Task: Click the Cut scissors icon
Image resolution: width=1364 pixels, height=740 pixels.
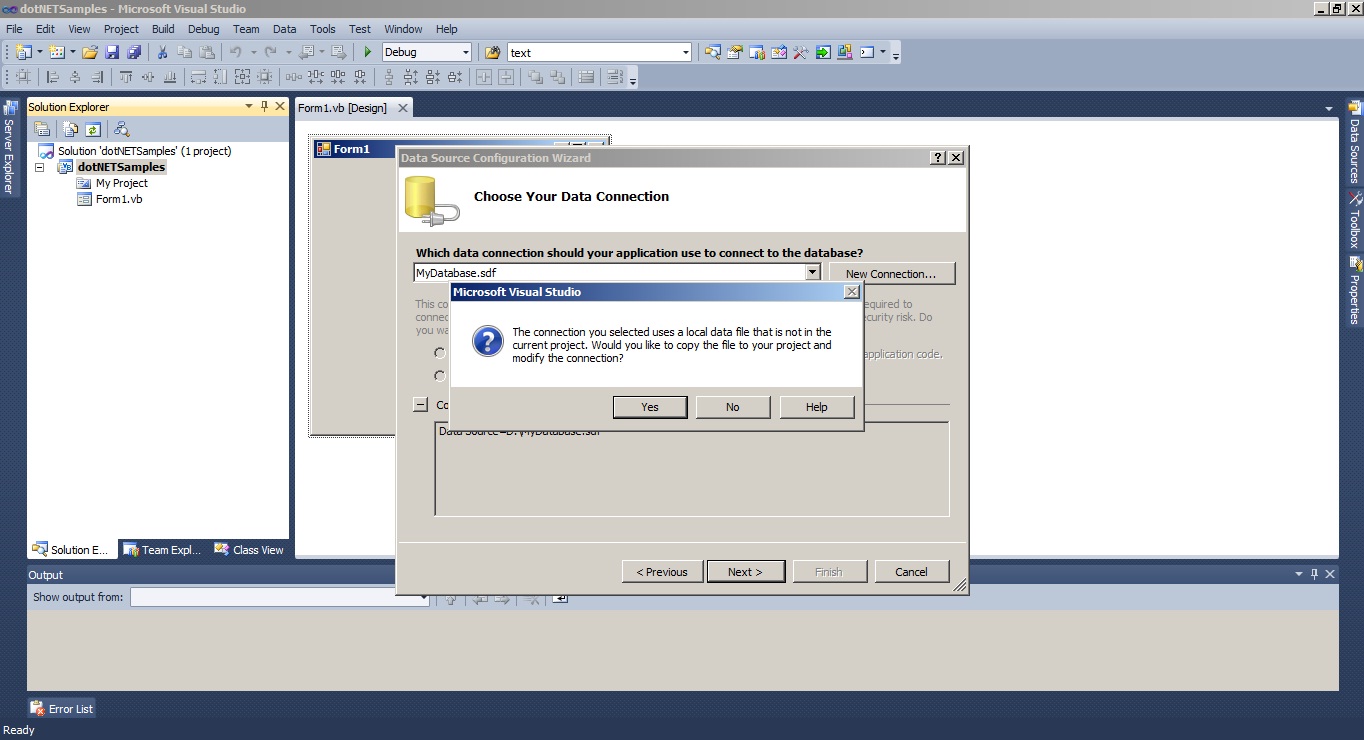Action: (162, 52)
